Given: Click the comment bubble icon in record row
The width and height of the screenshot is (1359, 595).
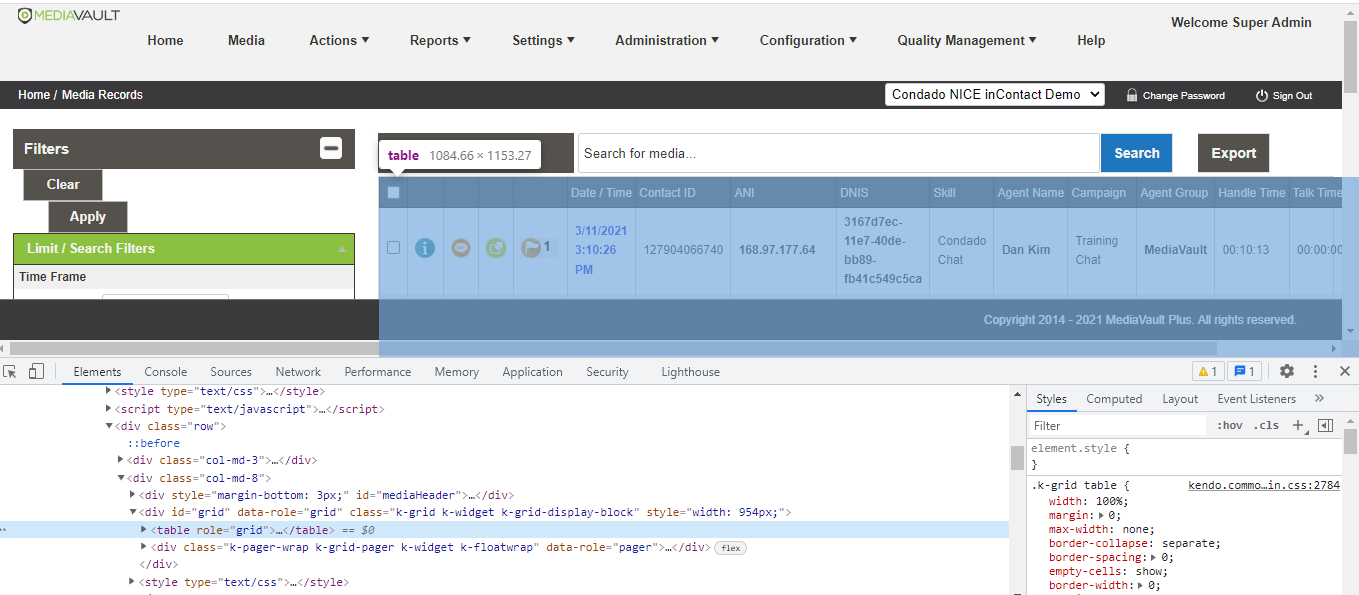Looking at the screenshot, I should tap(460, 248).
